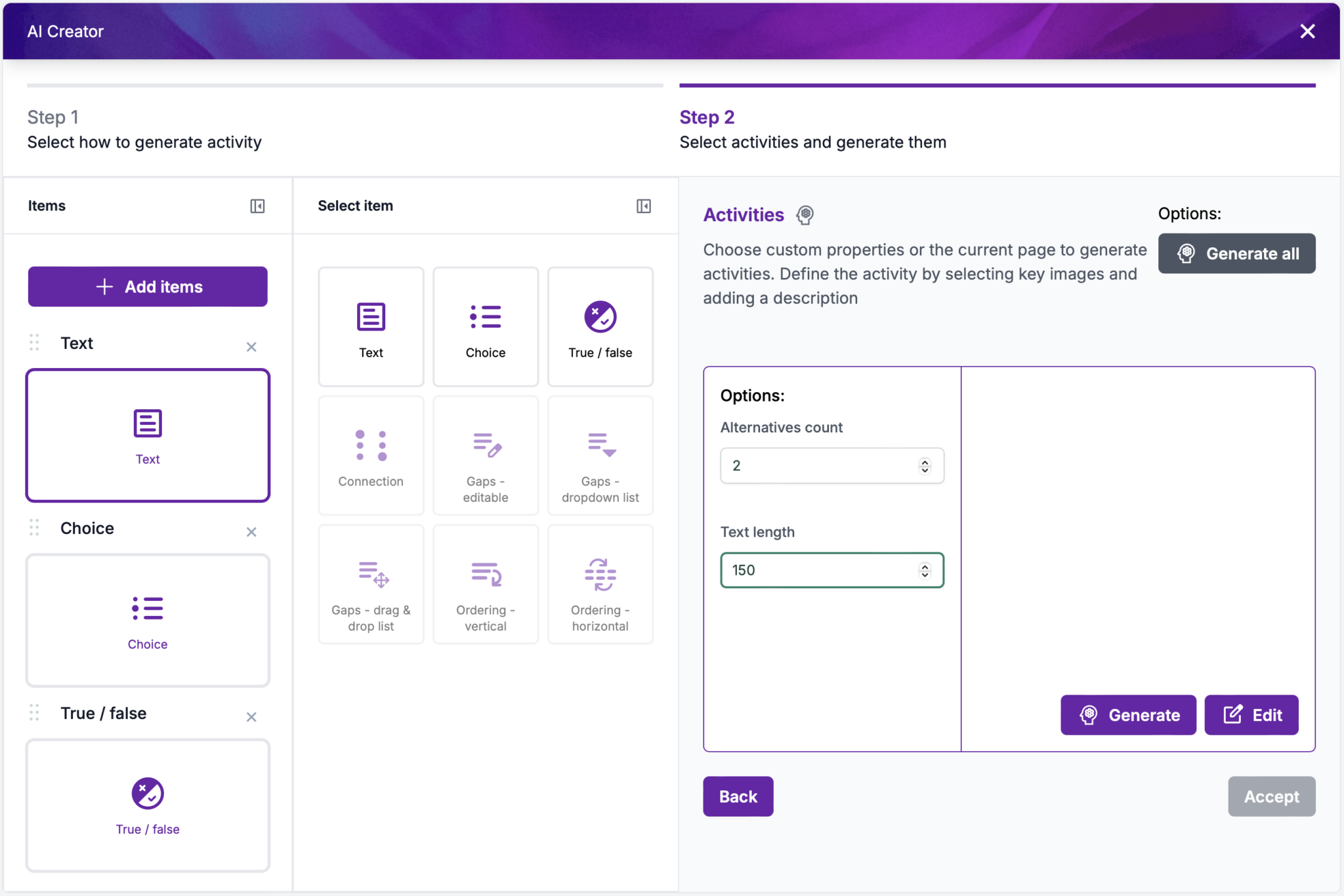The width and height of the screenshot is (1344, 896).
Task: Switch to Step 2 tab
Action: tap(997, 118)
